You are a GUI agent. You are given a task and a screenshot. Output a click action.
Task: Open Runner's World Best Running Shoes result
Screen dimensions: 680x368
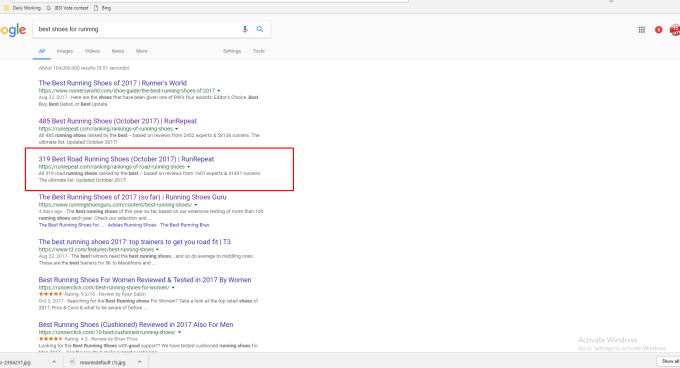pos(113,83)
